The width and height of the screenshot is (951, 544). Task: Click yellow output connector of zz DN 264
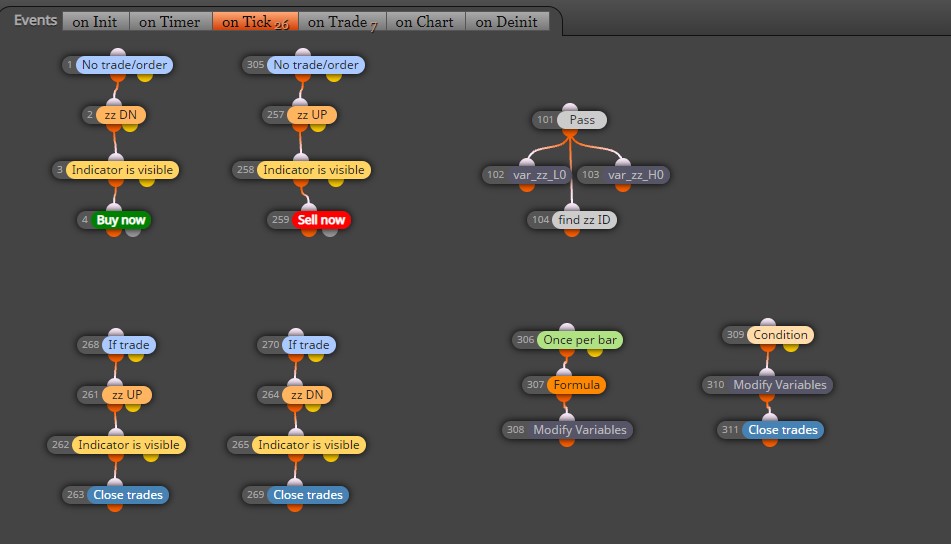tap(313, 406)
